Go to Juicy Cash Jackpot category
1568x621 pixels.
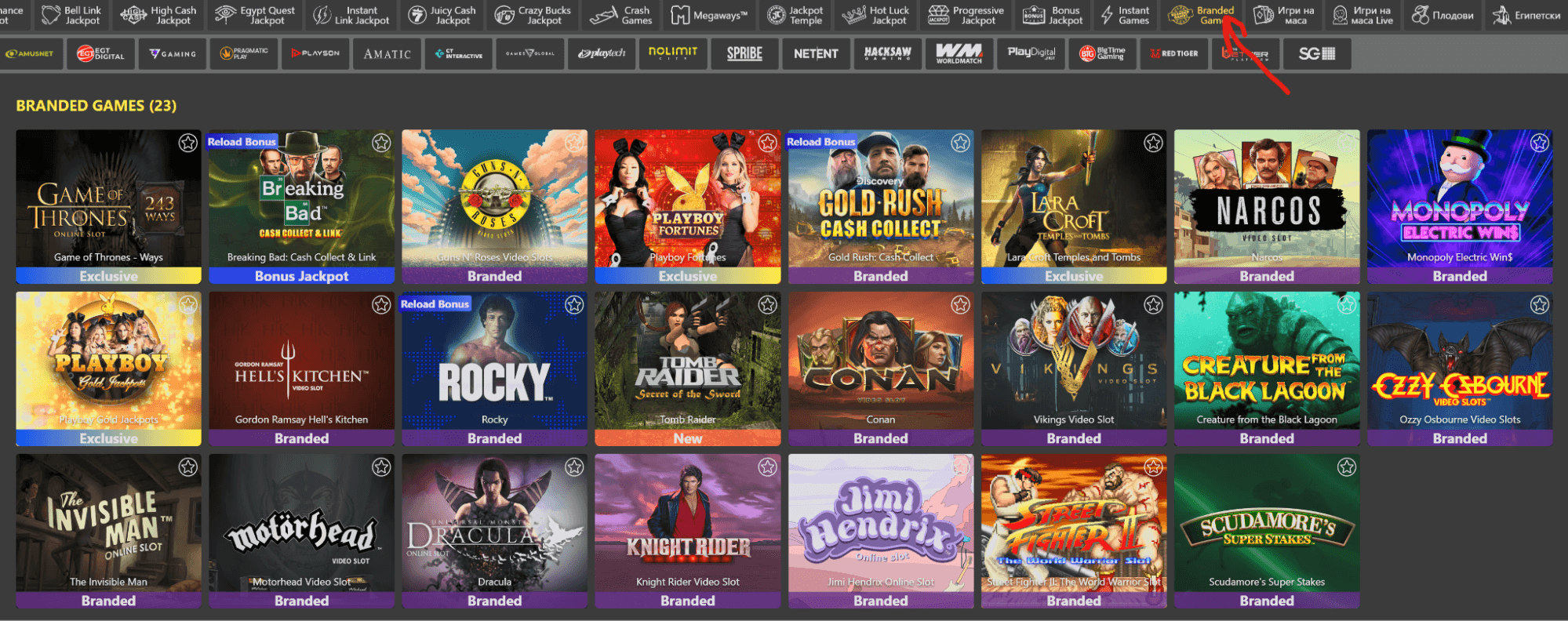point(442,15)
